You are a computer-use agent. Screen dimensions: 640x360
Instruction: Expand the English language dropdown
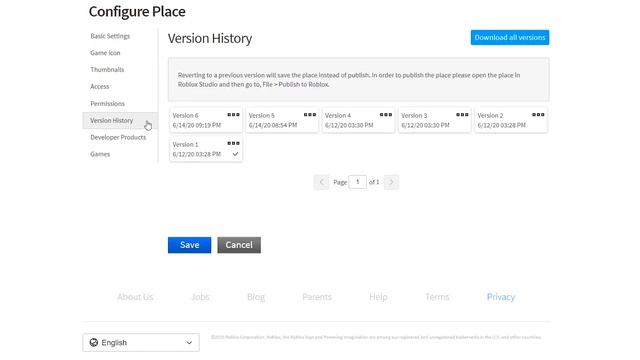[141, 342]
